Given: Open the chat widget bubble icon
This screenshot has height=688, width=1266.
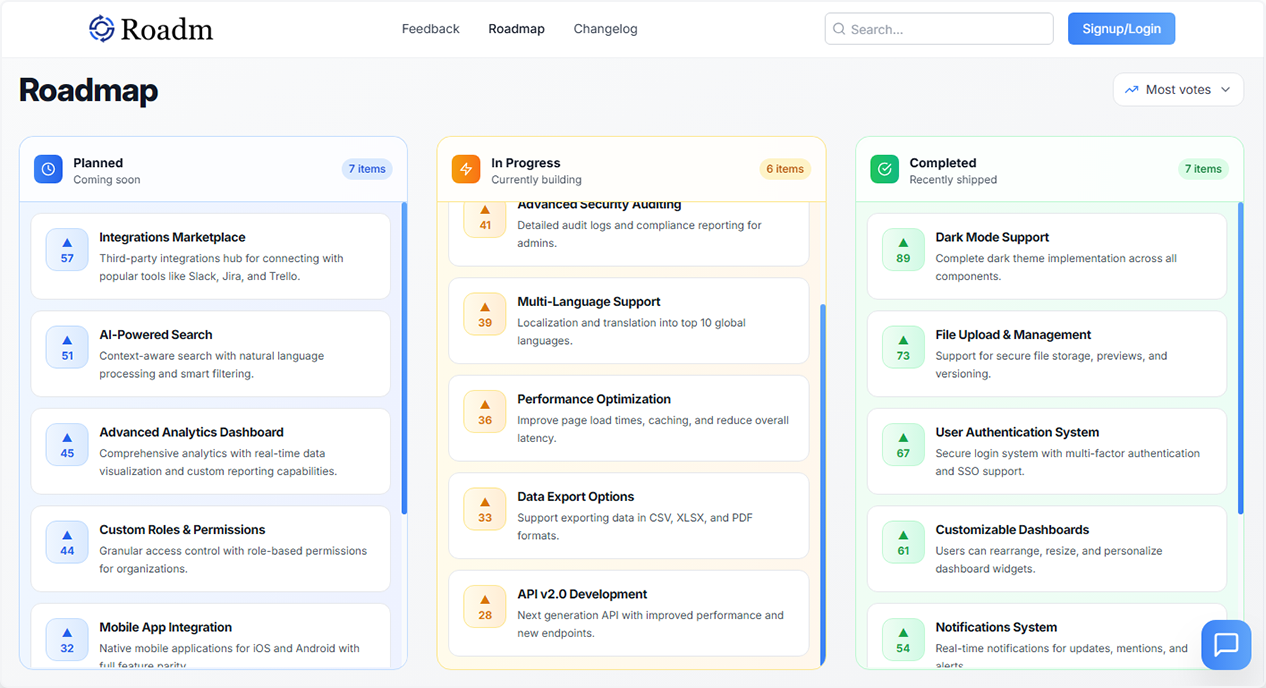Looking at the screenshot, I should 1226,644.
